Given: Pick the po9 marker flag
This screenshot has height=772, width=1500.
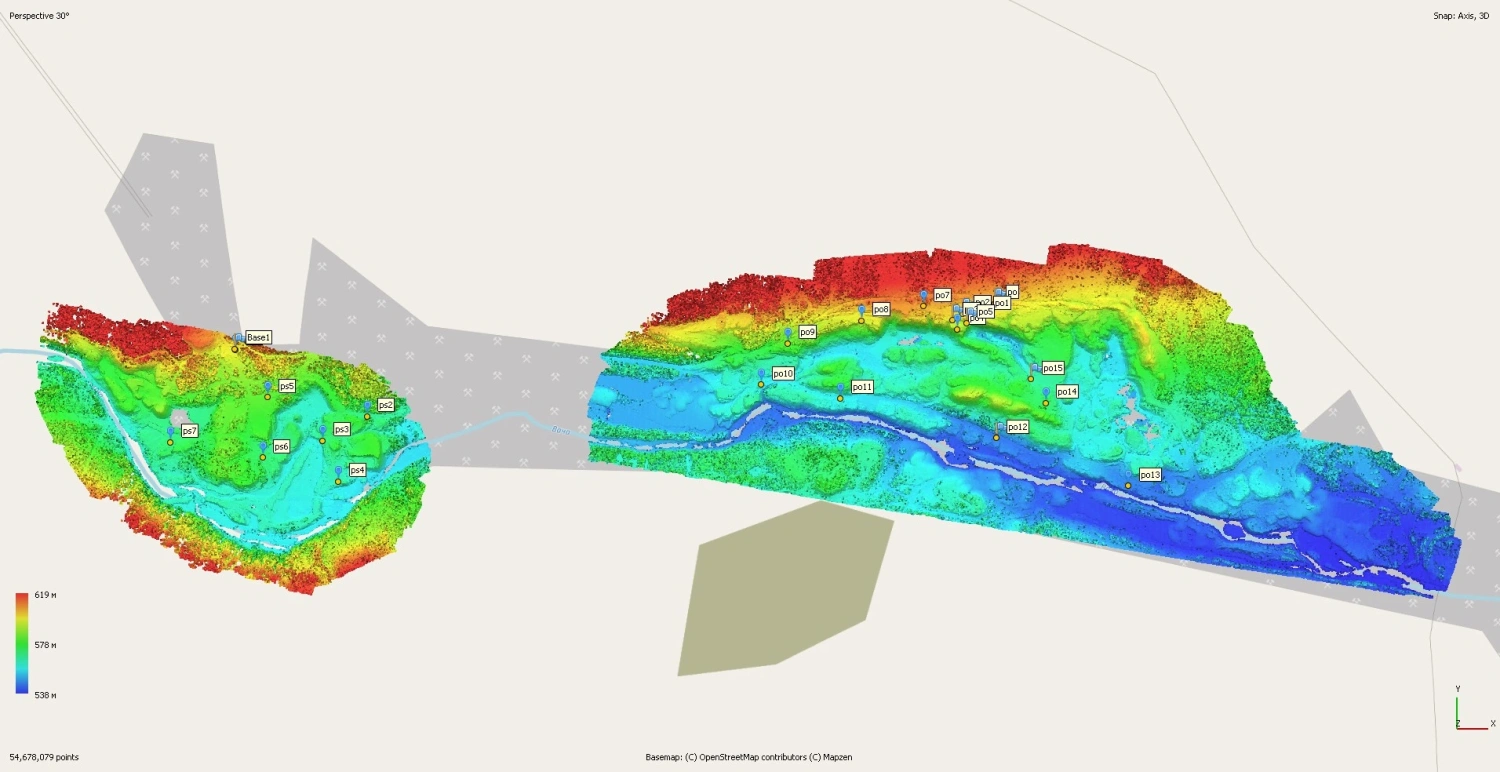Looking at the screenshot, I should (x=787, y=333).
